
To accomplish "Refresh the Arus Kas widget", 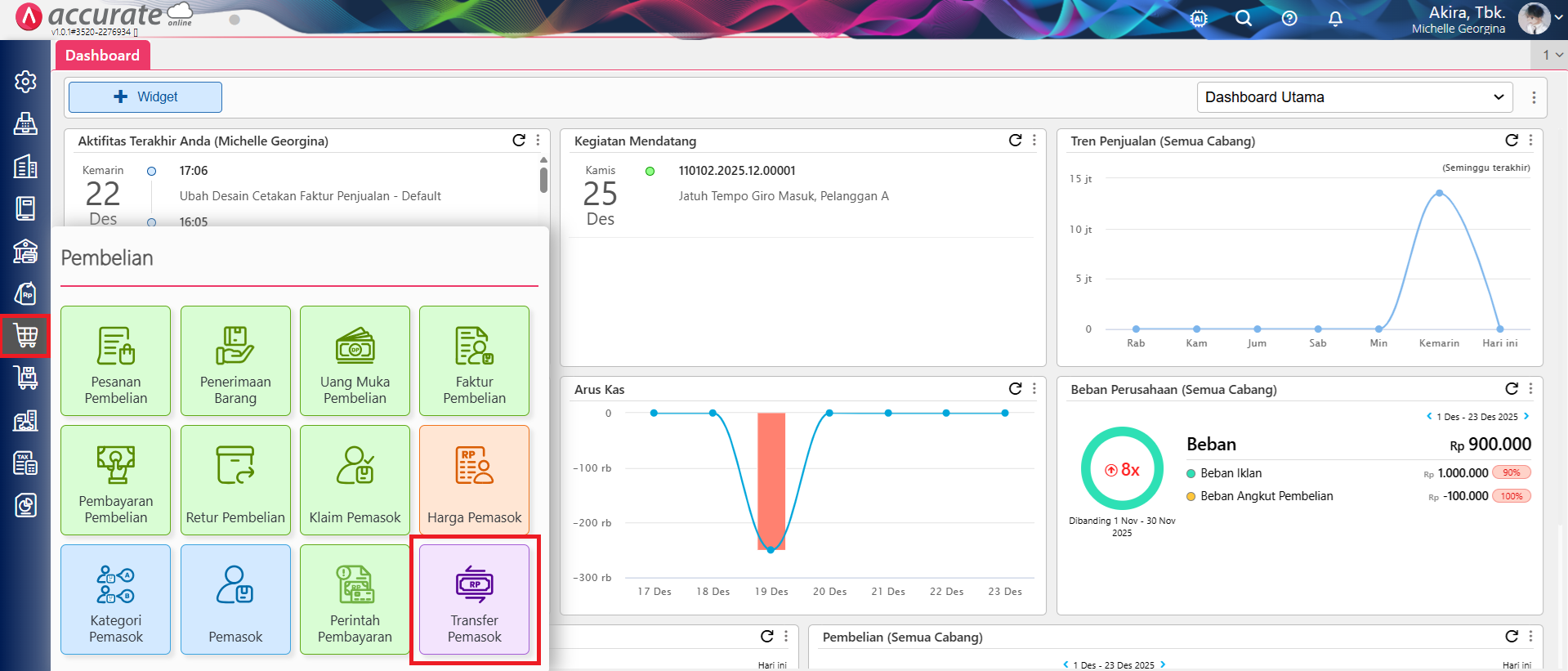I will point(1015,389).
